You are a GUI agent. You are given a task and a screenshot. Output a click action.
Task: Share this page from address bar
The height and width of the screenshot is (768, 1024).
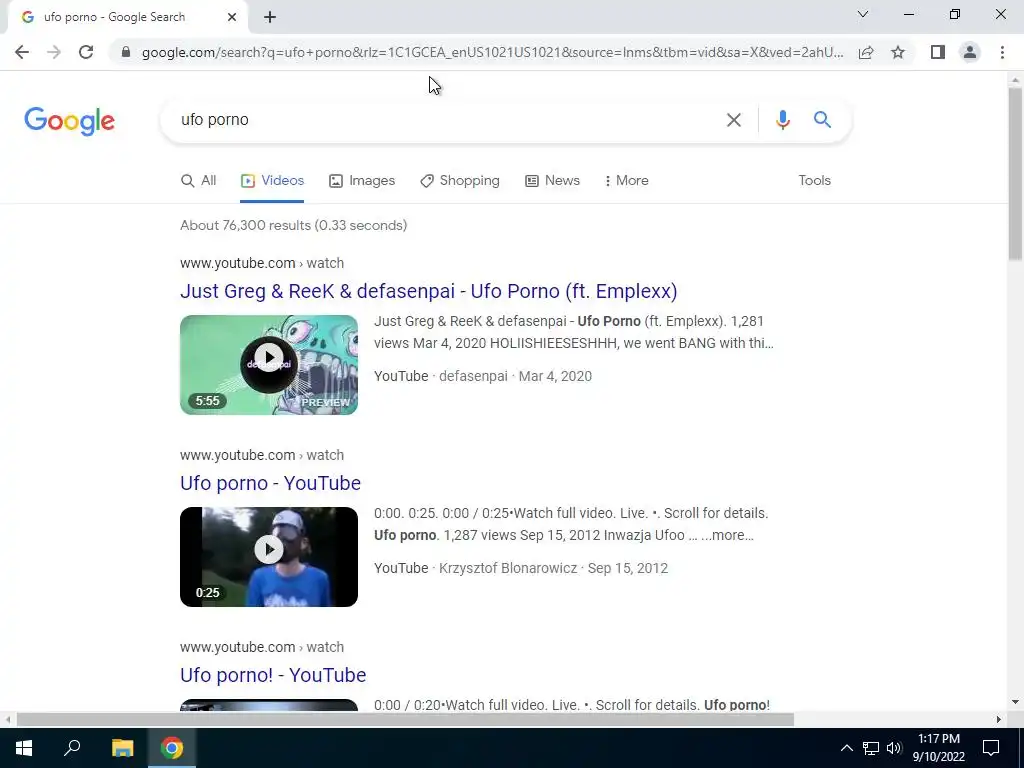pos(866,52)
